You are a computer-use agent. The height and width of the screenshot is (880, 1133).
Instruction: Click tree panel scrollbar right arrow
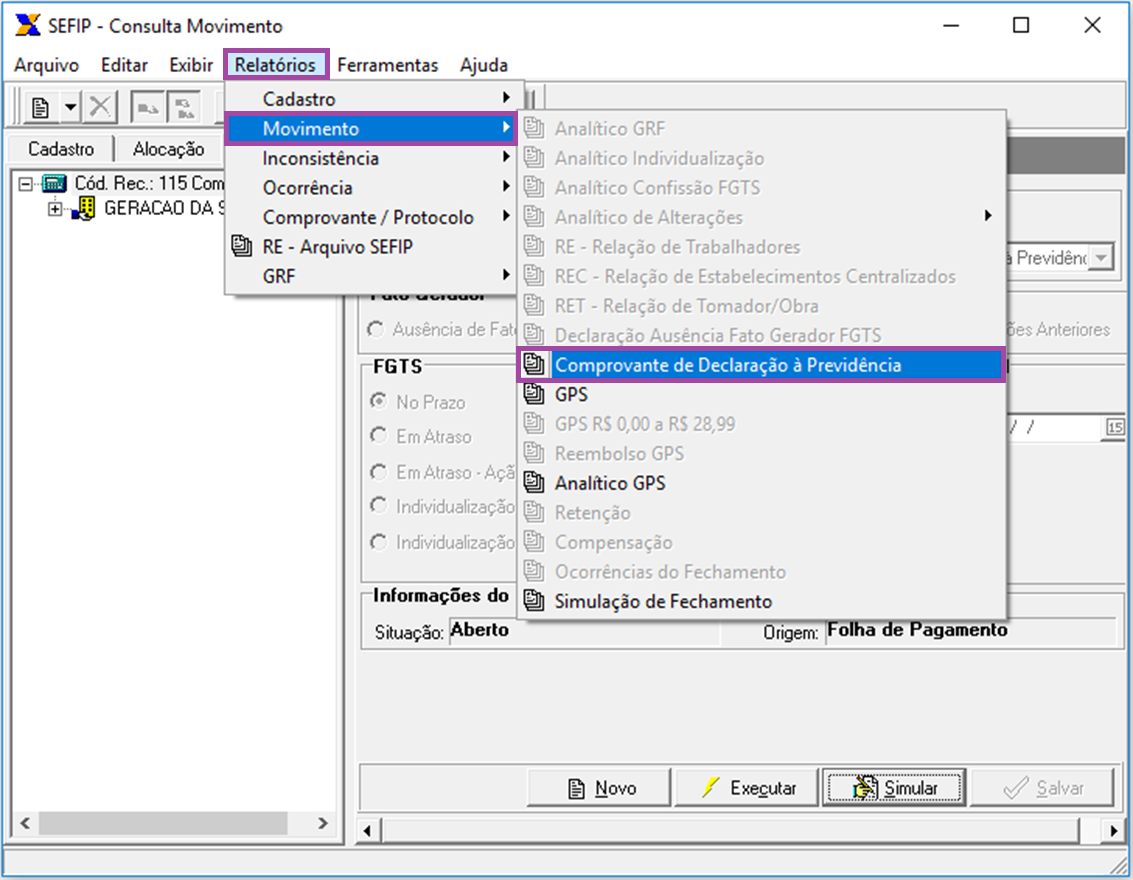(322, 823)
